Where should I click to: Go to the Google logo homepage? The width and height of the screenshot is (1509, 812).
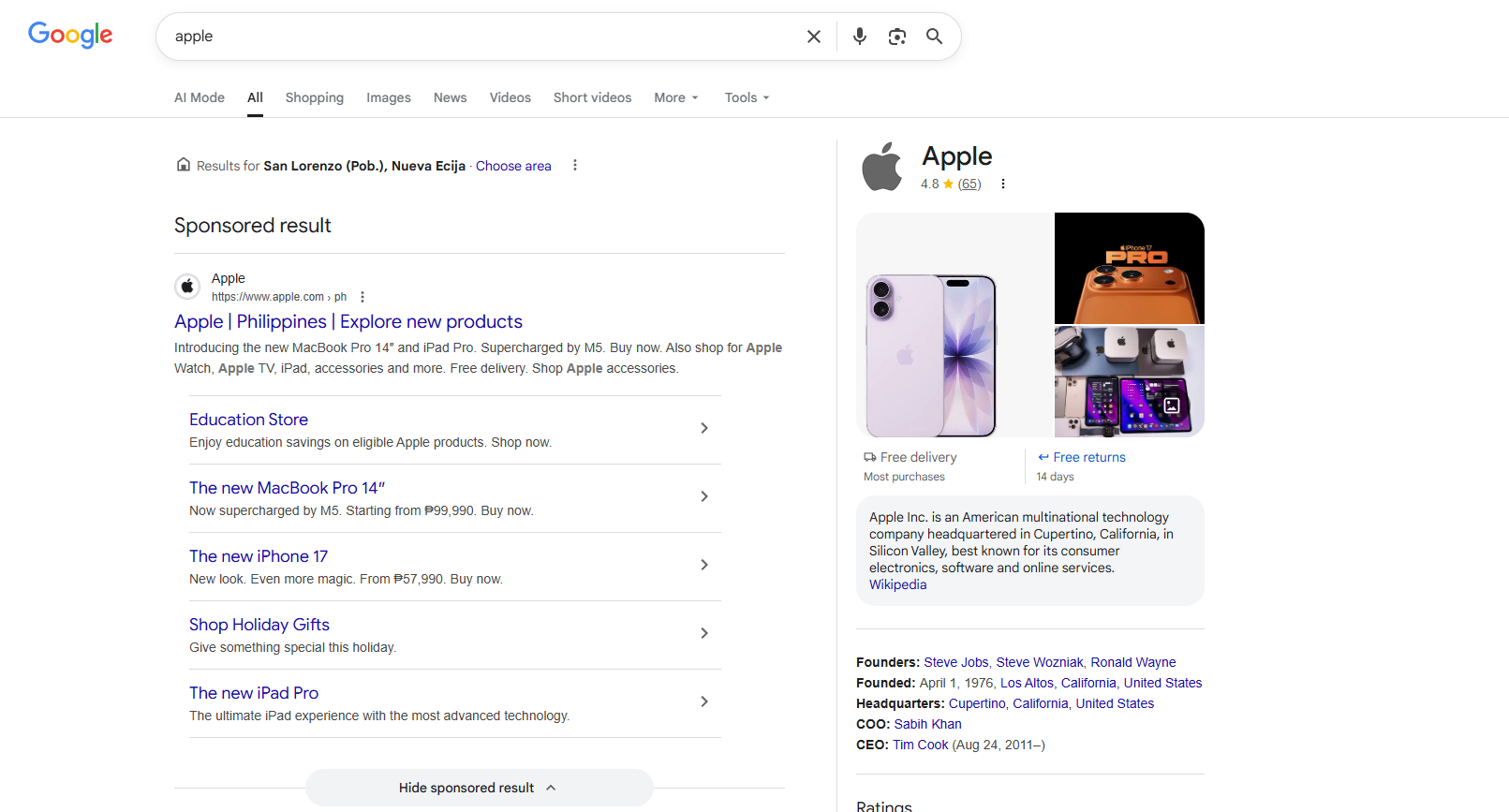[x=70, y=35]
